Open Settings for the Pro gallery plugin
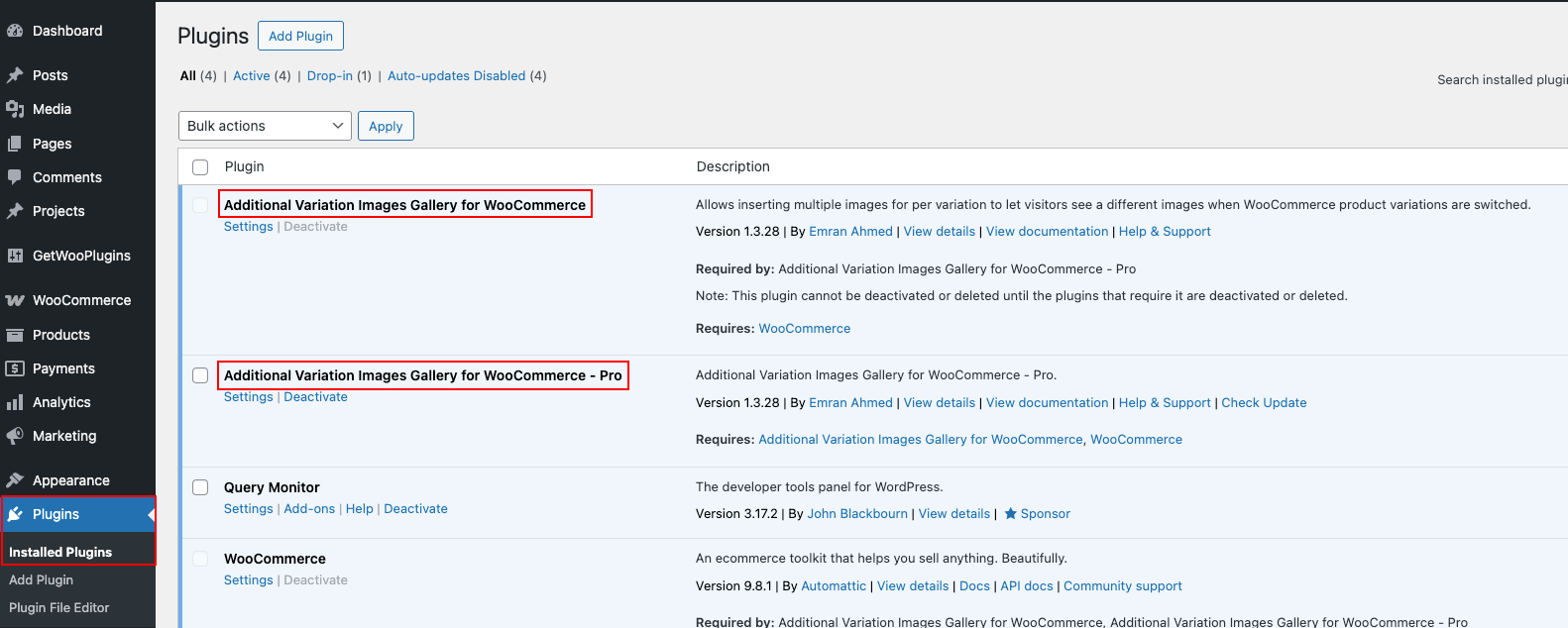 coord(248,397)
